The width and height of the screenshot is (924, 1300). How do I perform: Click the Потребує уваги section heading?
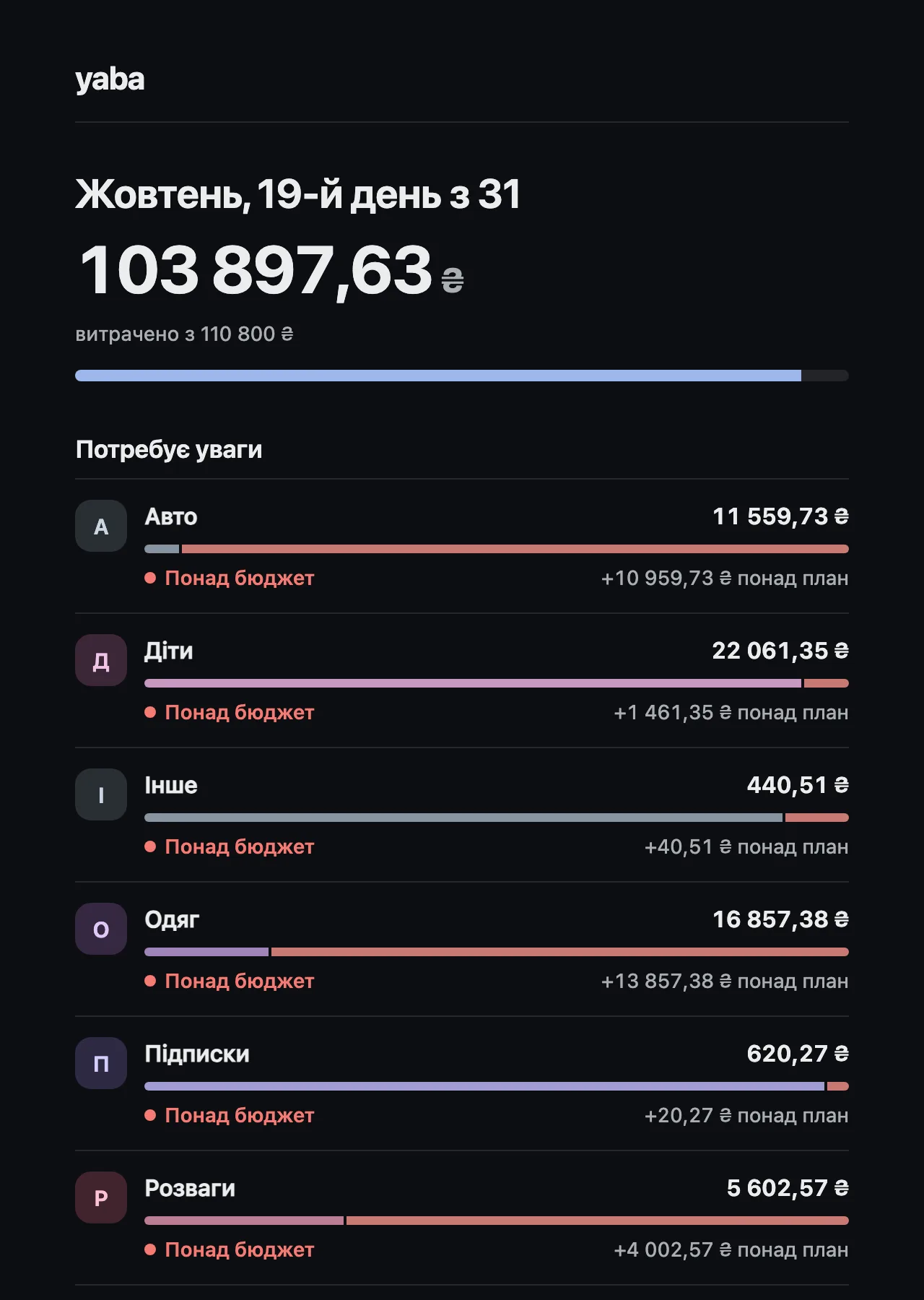click(169, 450)
